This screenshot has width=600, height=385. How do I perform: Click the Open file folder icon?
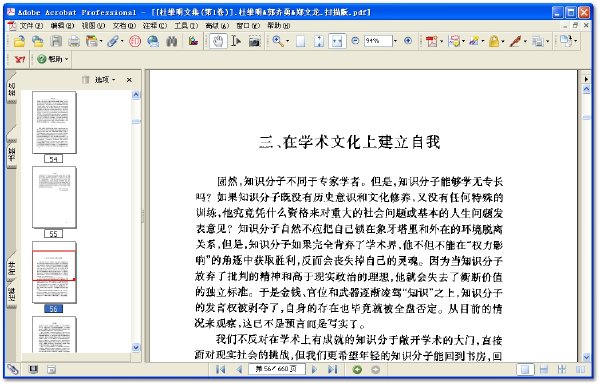click(19, 41)
